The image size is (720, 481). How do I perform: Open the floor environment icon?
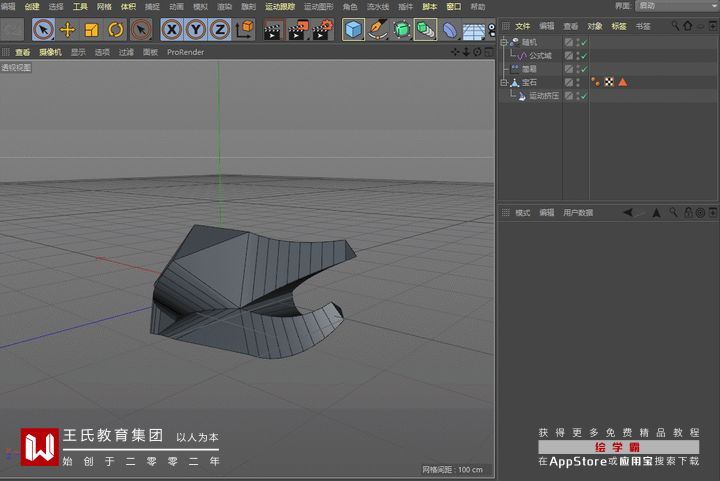pyautogui.click(x=473, y=30)
